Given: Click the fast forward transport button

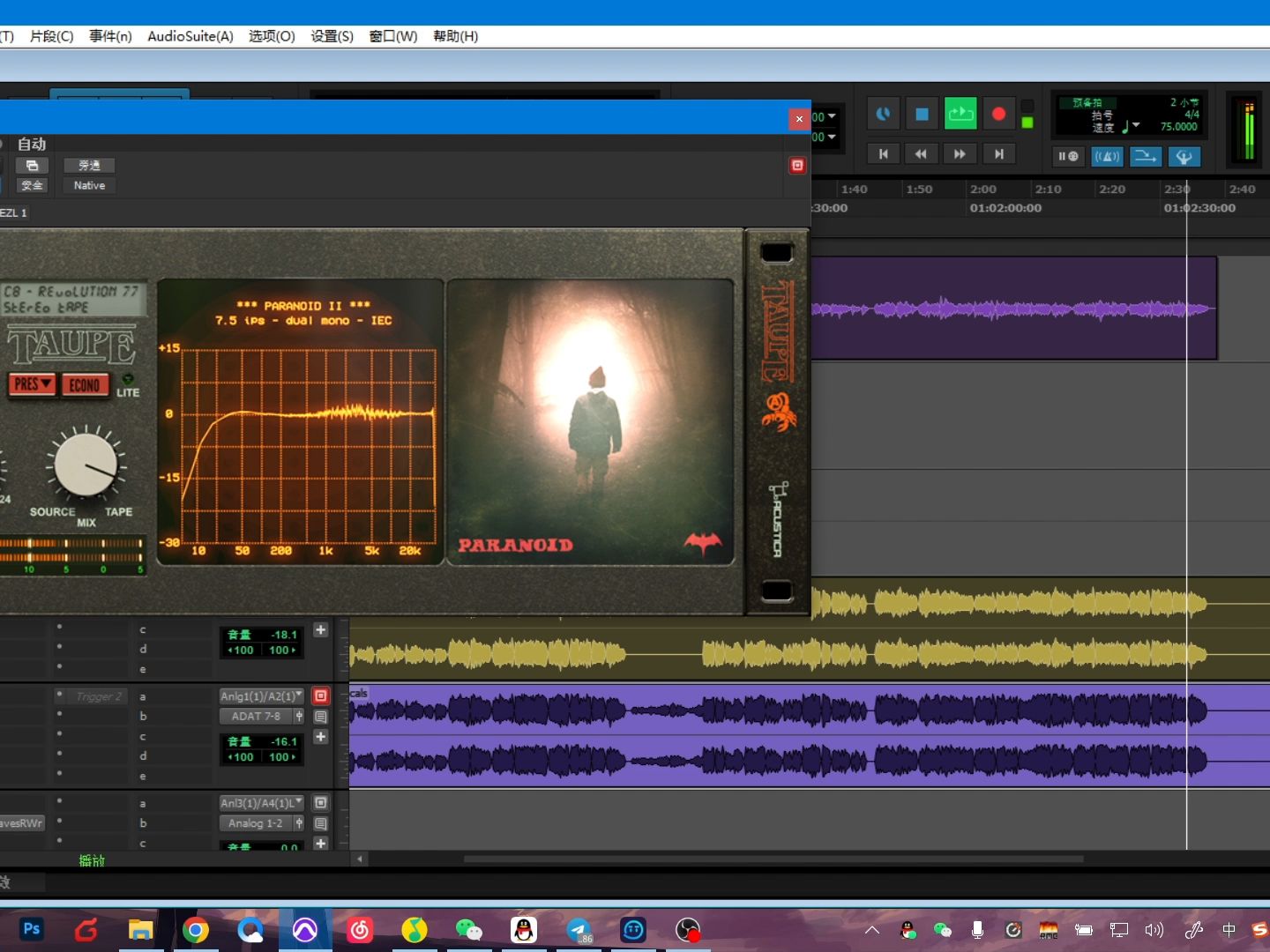Looking at the screenshot, I should [x=960, y=154].
